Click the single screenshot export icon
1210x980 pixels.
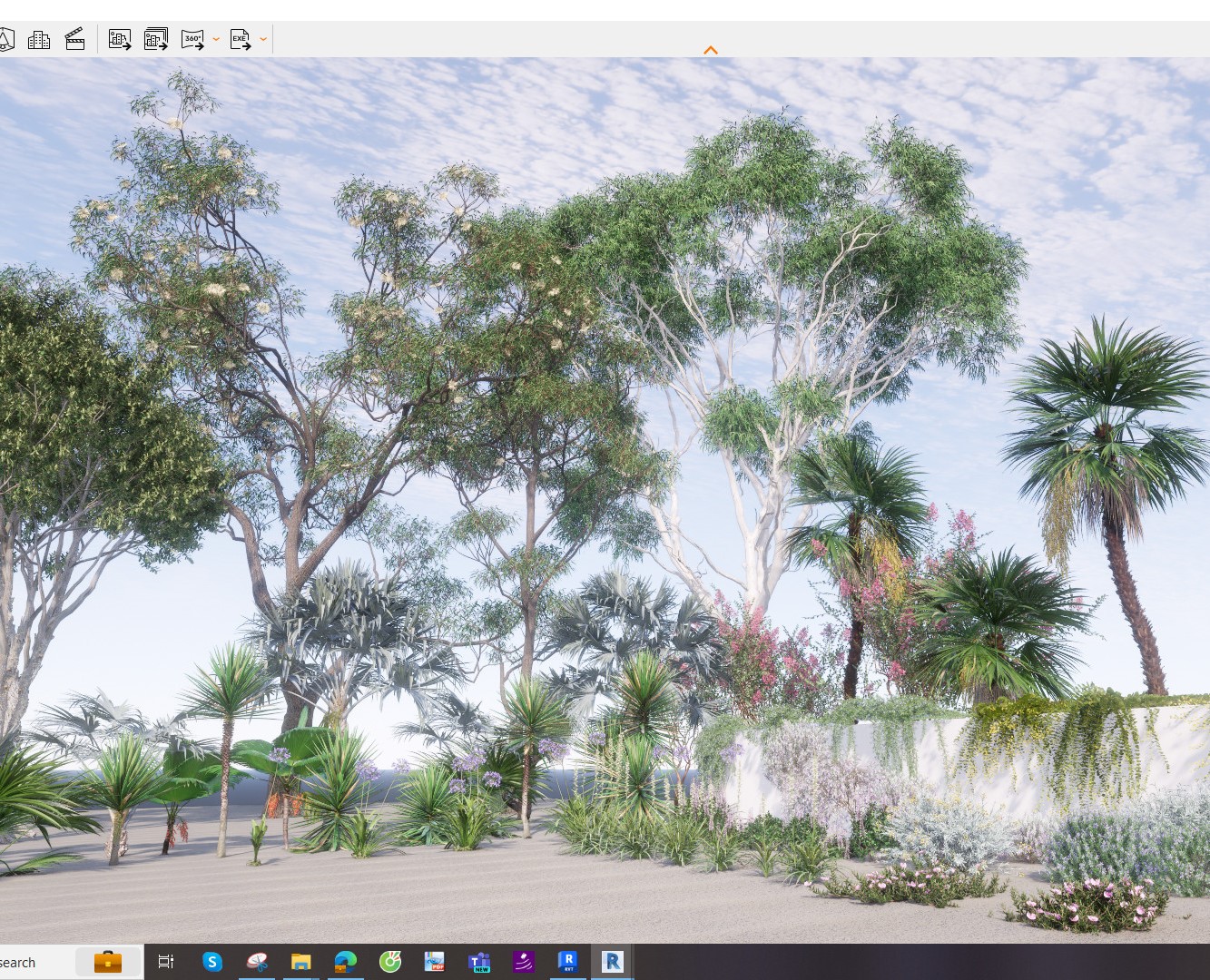click(x=120, y=40)
